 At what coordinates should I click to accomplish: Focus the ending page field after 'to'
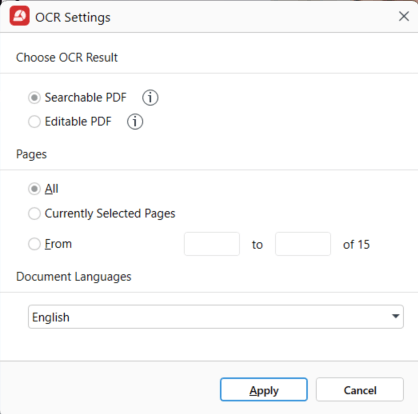pos(303,244)
